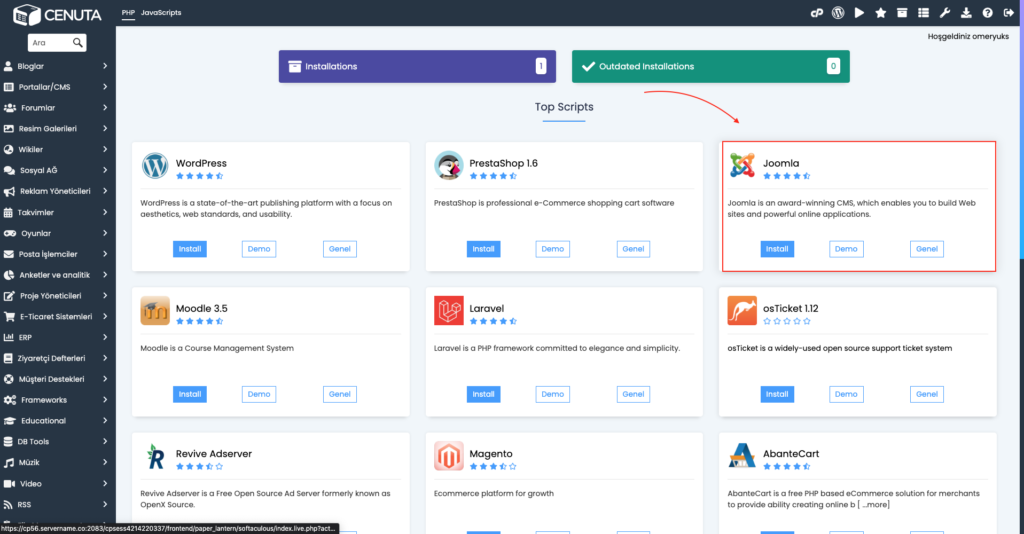Expand the Forumlar sidebar category
1024x534 pixels.
57,108
